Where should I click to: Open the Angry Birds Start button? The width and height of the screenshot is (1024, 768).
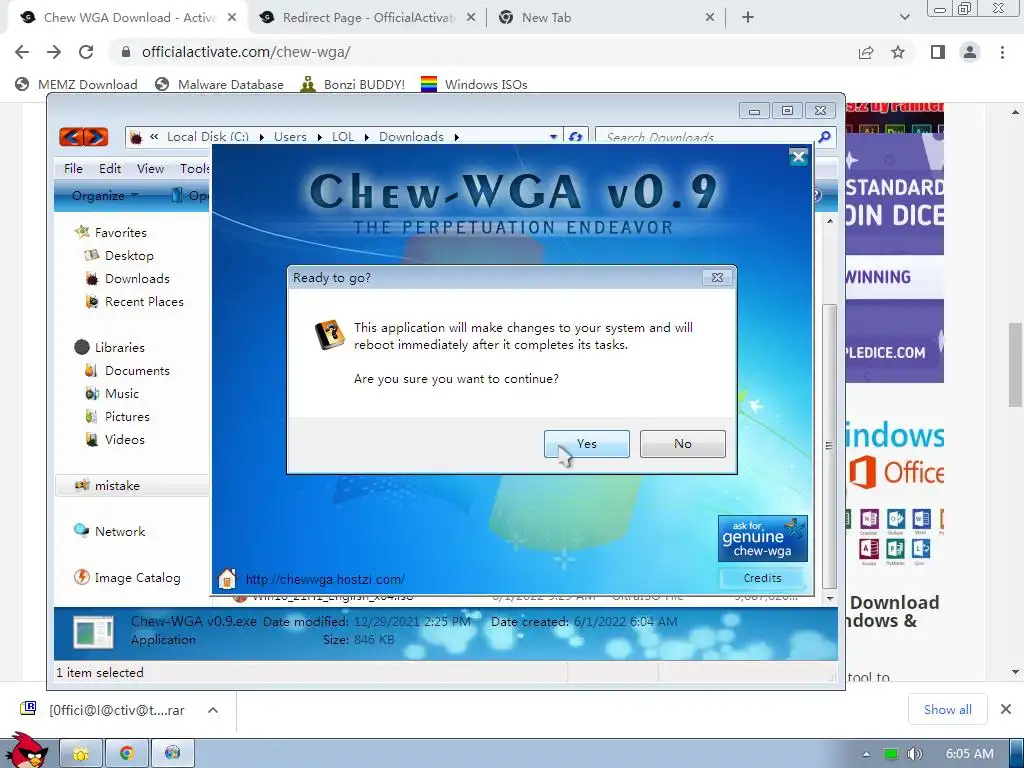click(x=25, y=750)
